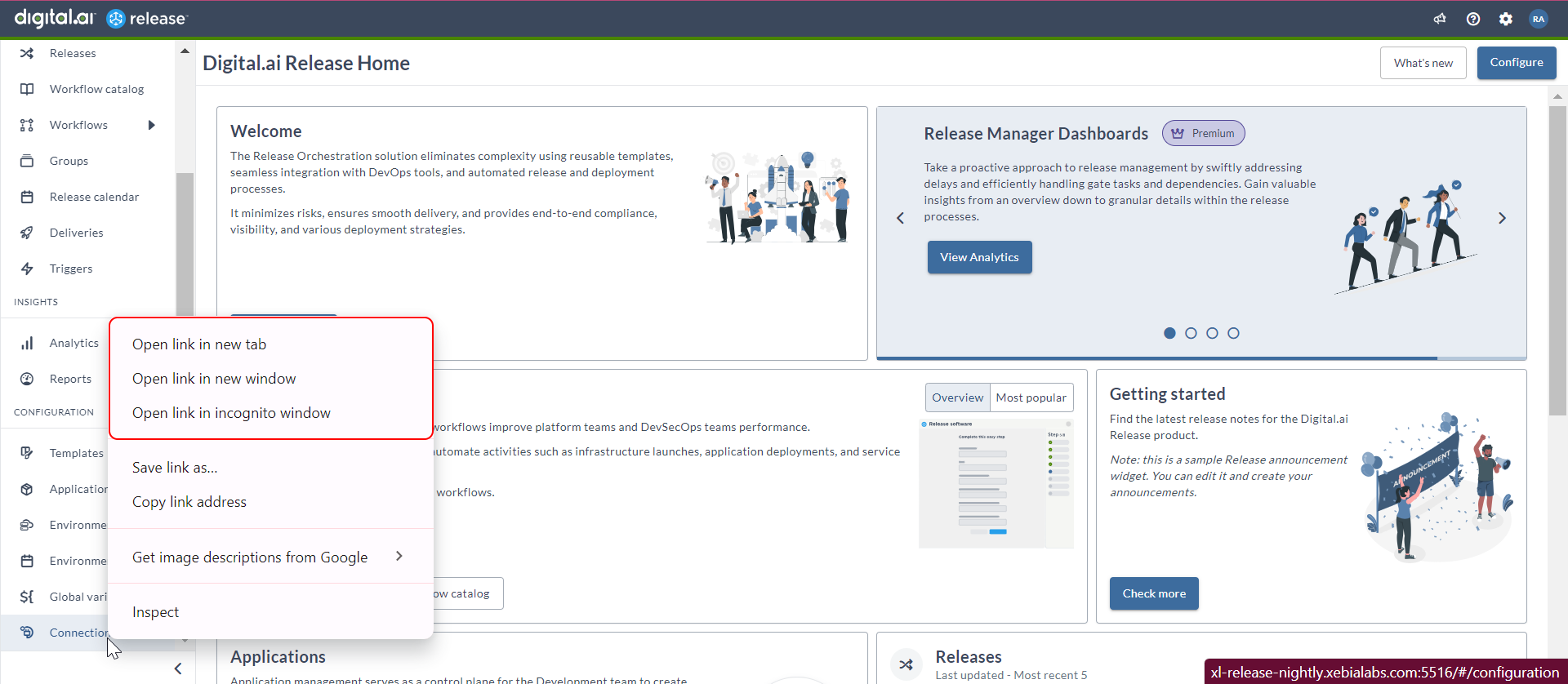Viewport: 1568px width, 684px height.
Task: Click the Releases widget shuffle icon
Action: [x=906, y=664]
